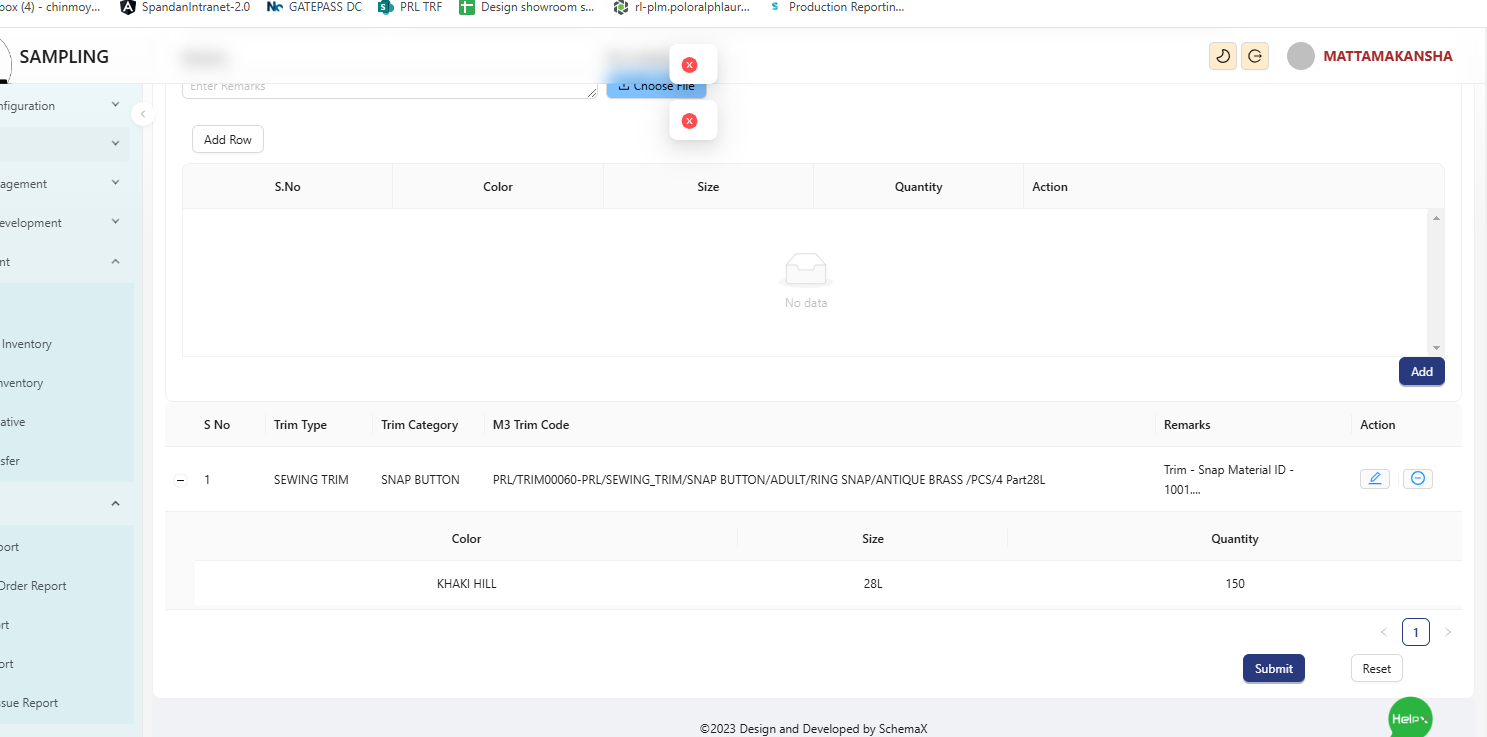Image resolution: width=1487 pixels, height=737 pixels.
Task: Remove the SNAP BUTTON row via the minus-circle icon
Action: pyautogui.click(x=1417, y=479)
